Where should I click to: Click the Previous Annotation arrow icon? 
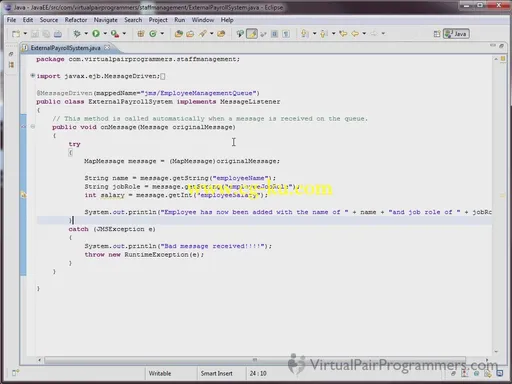[x=324, y=34]
